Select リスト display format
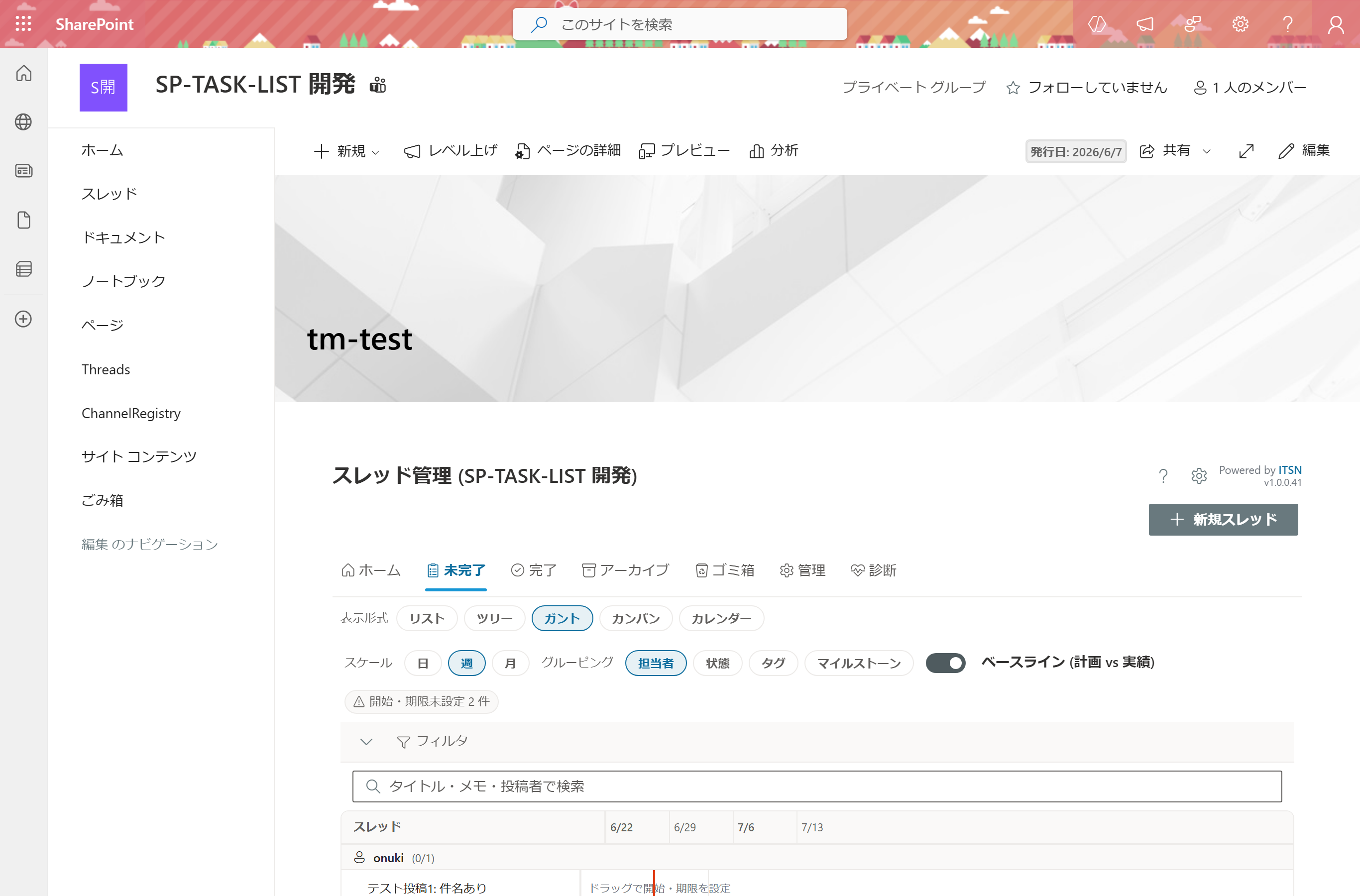The width and height of the screenshot is (1360, 896). pos(427,618)
